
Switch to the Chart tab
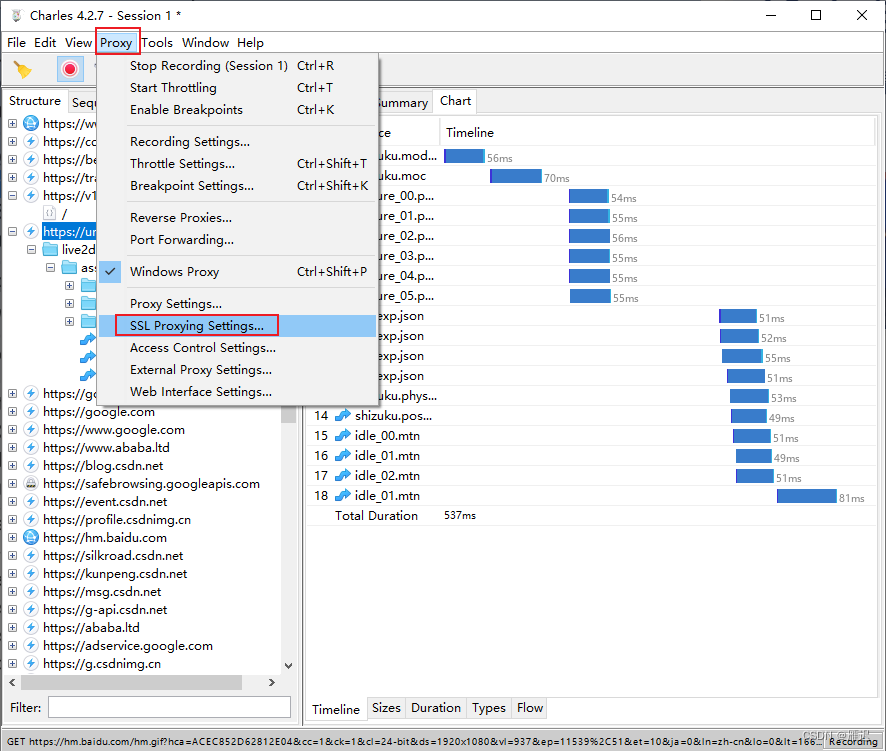coord(455,101)
